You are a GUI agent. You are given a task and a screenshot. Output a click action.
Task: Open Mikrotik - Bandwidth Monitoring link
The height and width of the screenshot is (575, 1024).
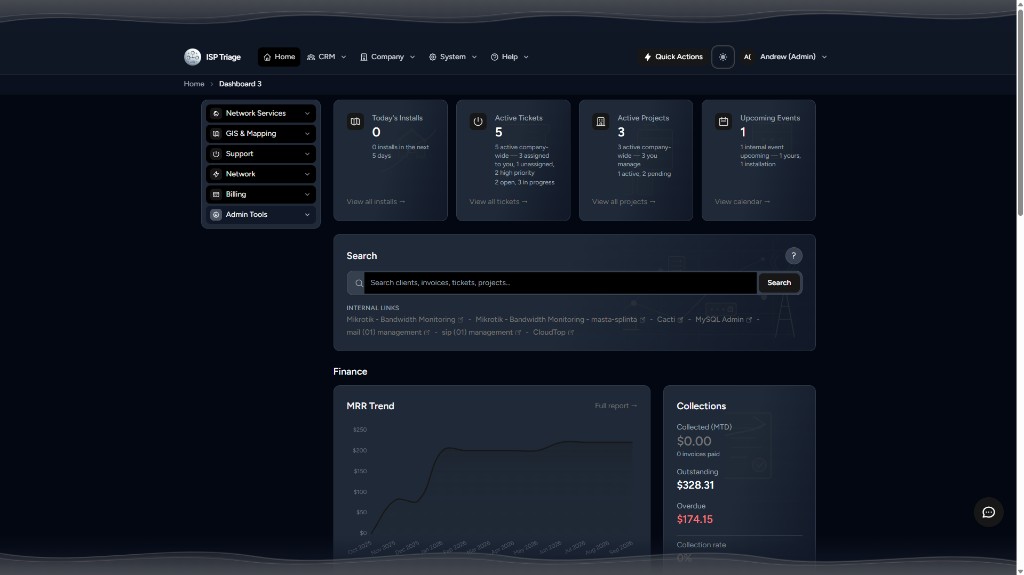(x=405, y=320)
